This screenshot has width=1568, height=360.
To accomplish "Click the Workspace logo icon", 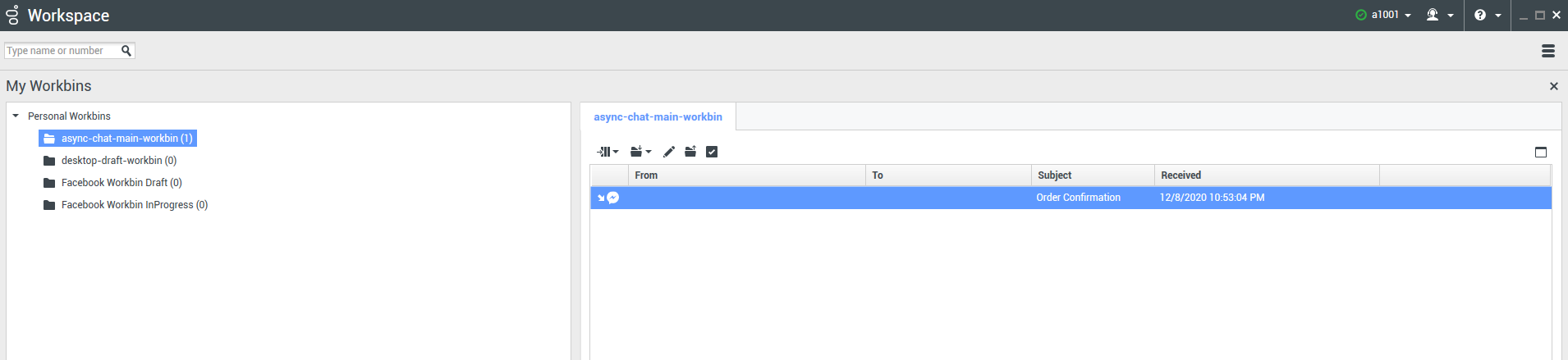I will [12, 15].
